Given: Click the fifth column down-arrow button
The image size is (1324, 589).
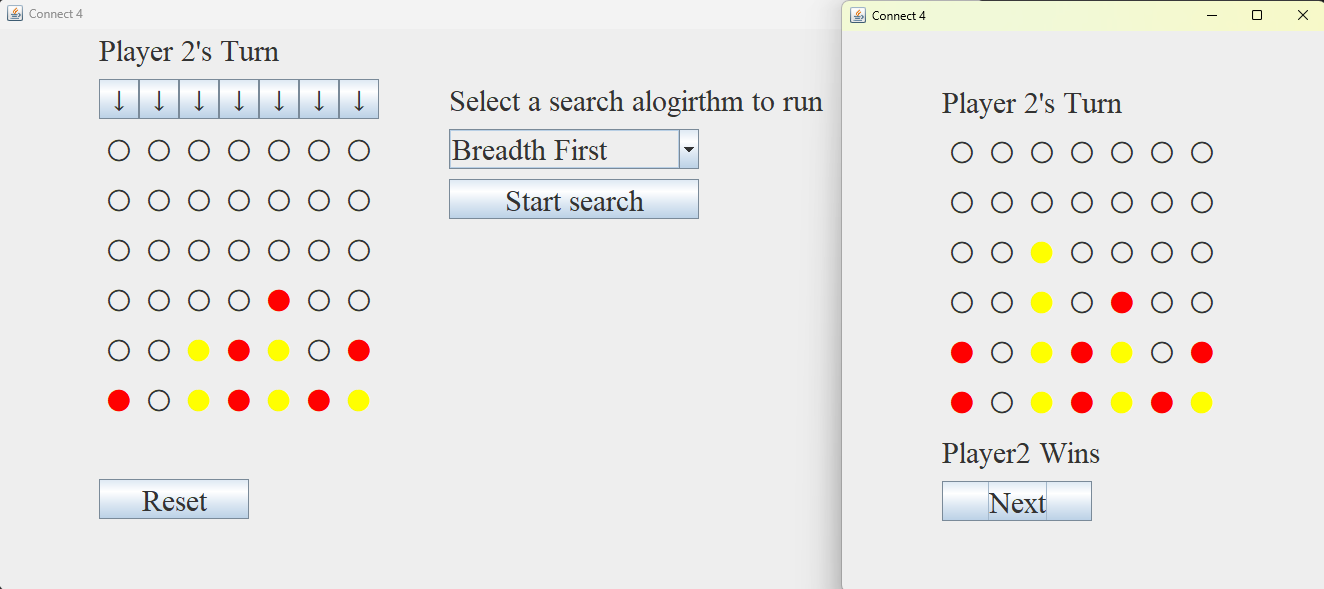Looking at the screenshot, I should [x=279, y=99].
